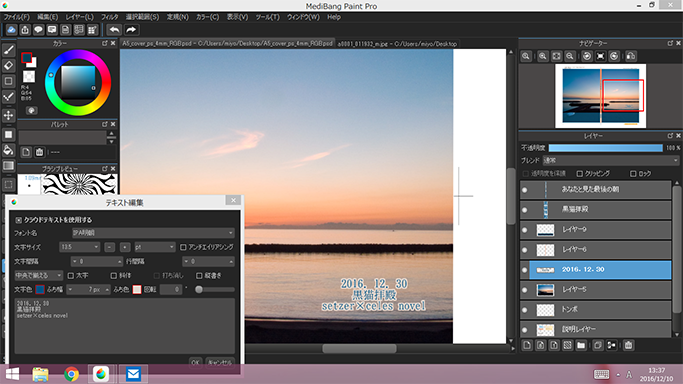This screenshot has height=384, width=683.
Task: Enable the anti-aliasing checkbox
Action: [183, 247]
